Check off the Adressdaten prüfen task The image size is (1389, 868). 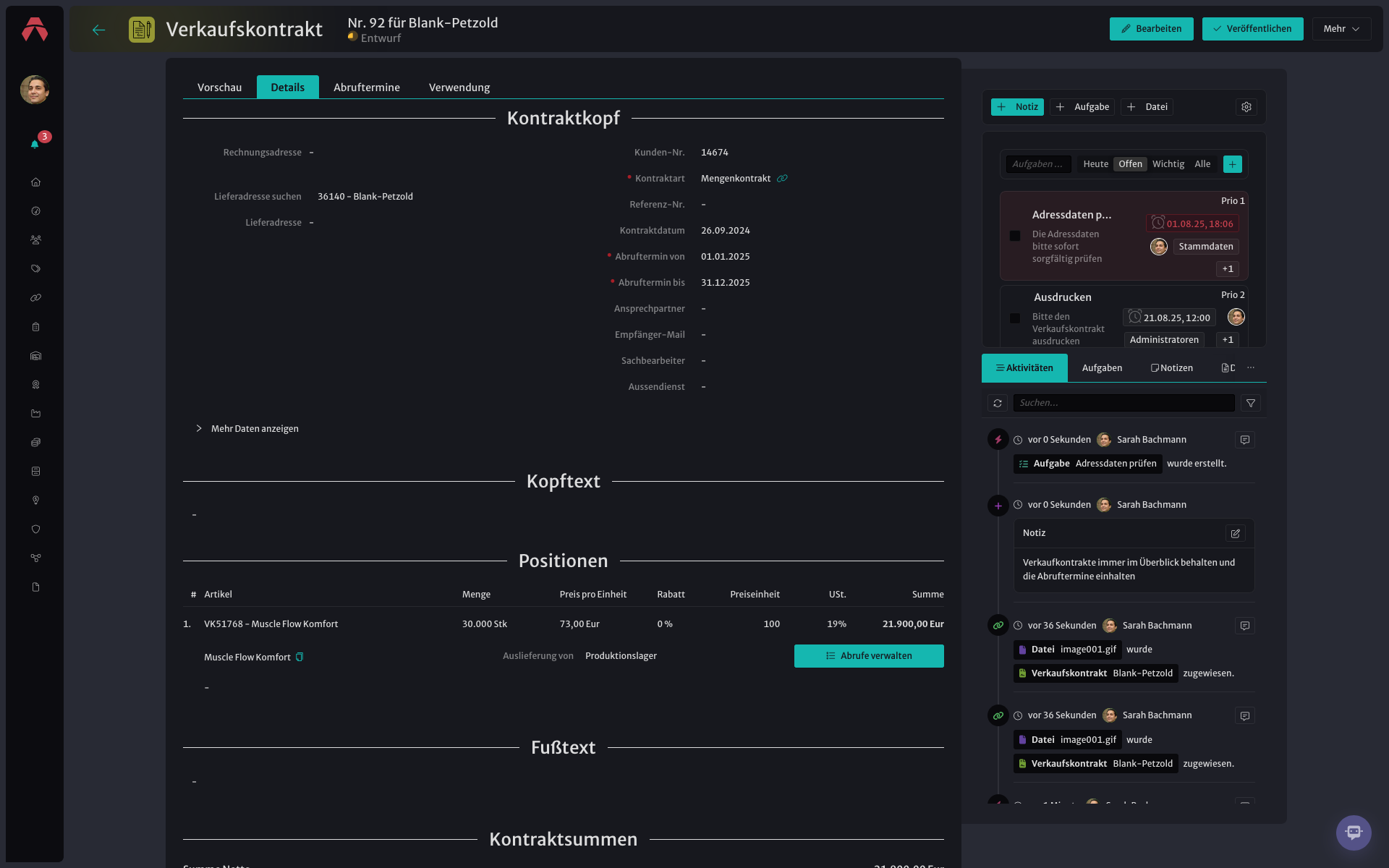click(x=1015, y=236)
